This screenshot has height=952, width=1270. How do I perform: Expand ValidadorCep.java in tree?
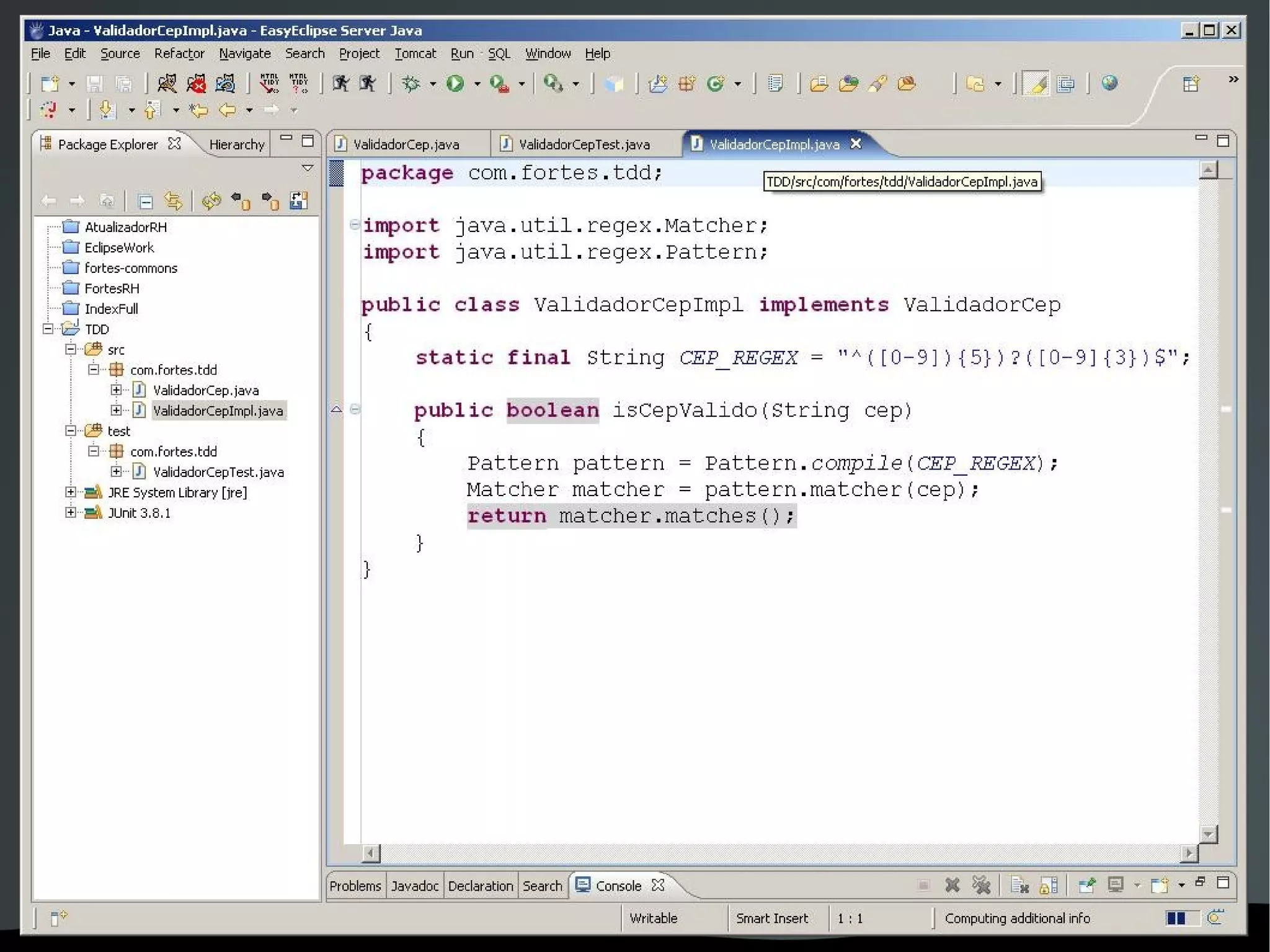point(116,390)
